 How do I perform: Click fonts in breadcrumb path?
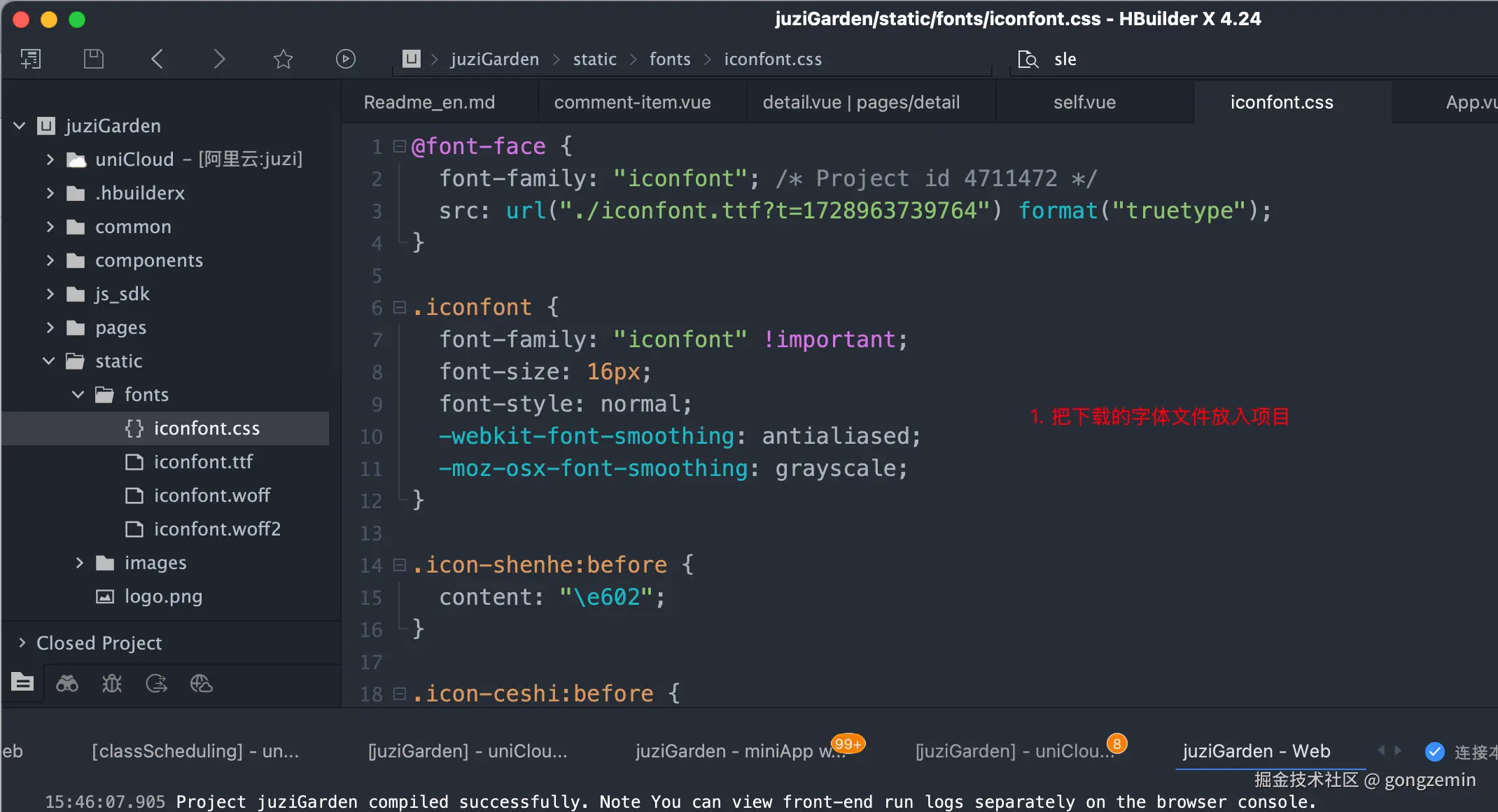669,59
